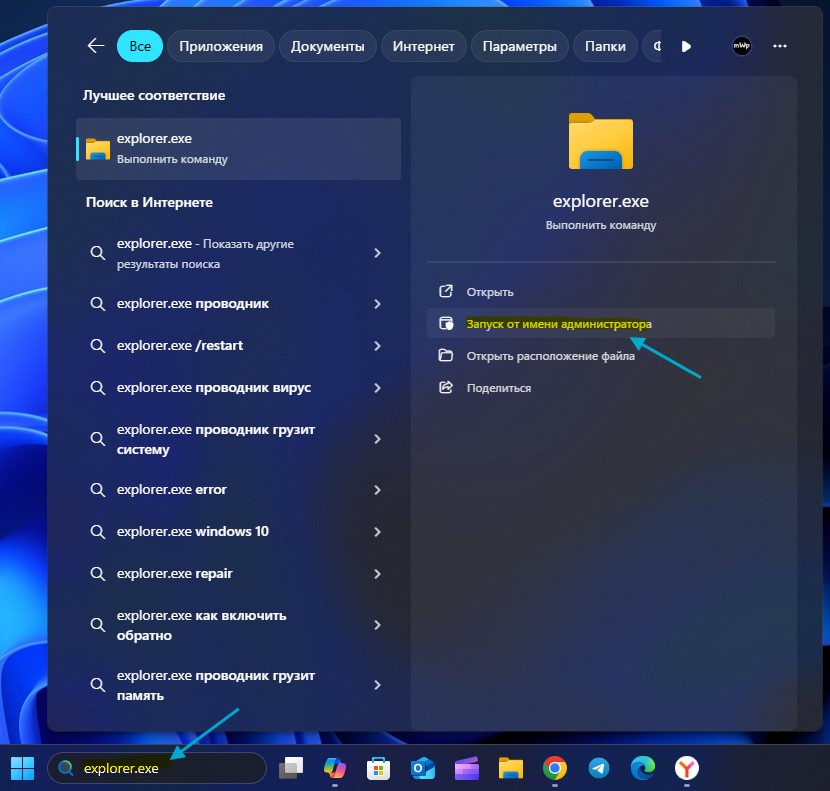Select explorer.exe best match result

click(x=238, y=149)
